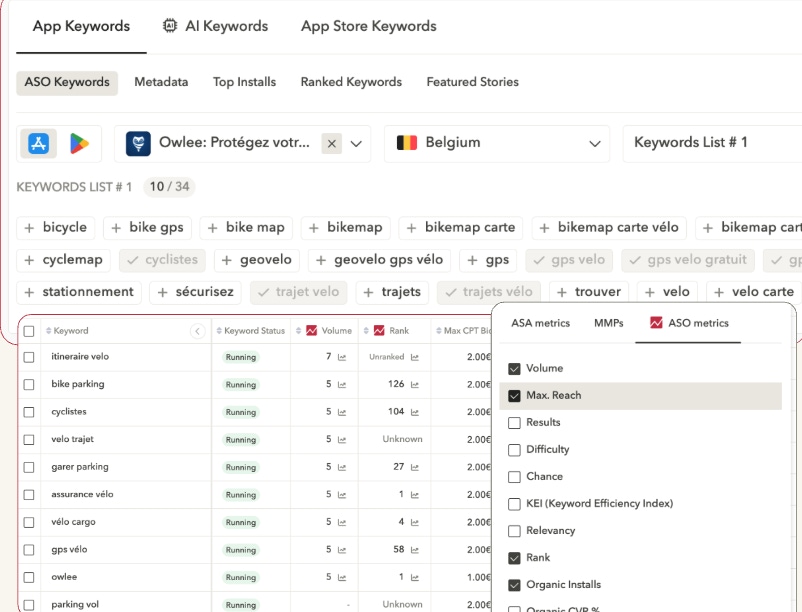Open the Metadata tab
This screenshot has height=612, width=802.
click(x=161, y=82)
